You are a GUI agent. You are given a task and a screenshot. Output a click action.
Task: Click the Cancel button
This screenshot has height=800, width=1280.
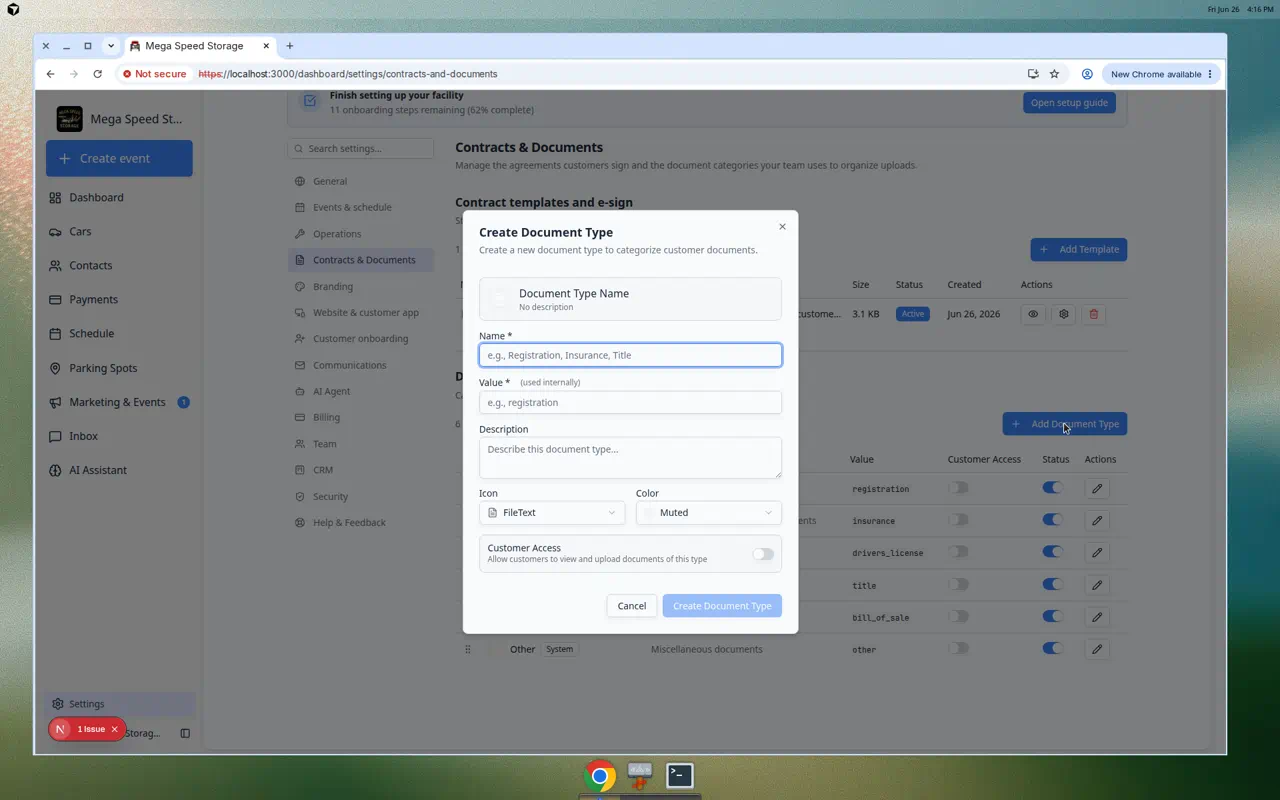click(x=632, y=606)
